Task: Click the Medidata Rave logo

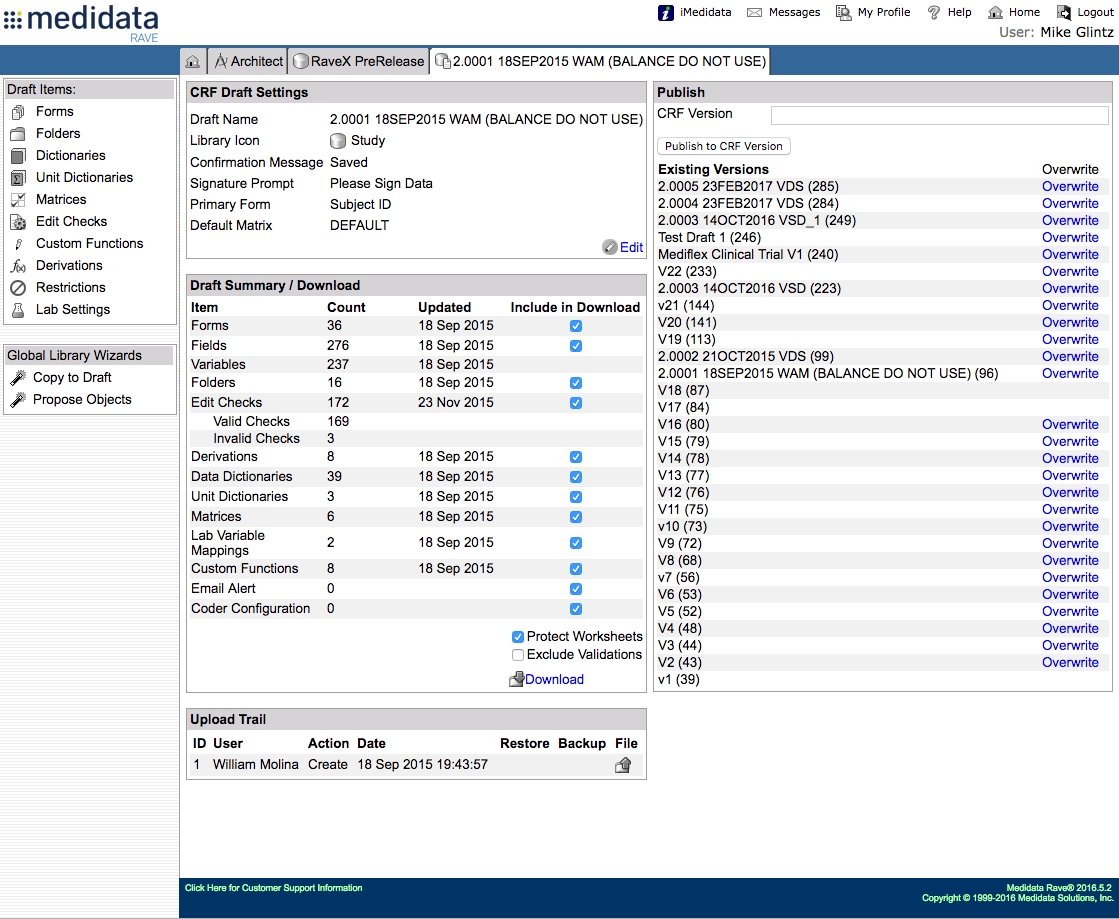Action: point(81,23)
